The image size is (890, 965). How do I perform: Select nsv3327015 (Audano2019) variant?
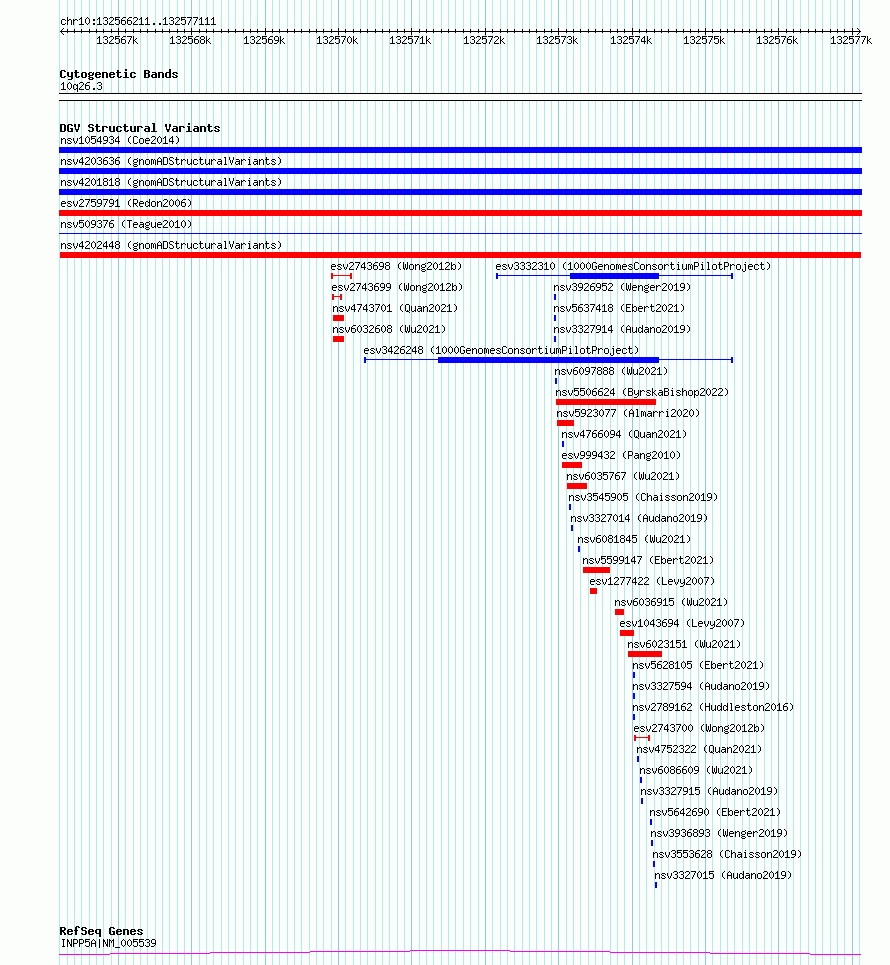723,875
